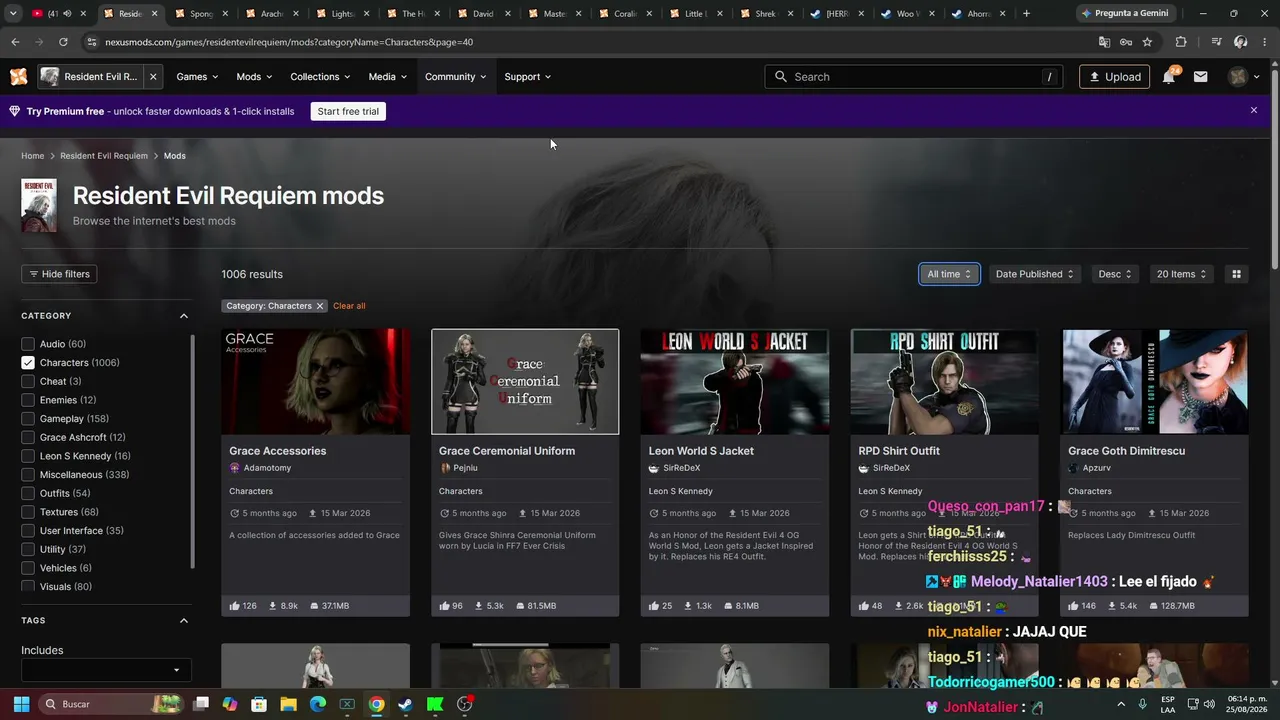Open the Community menu
Screen dimensions: 1280x720
[455, 77]
